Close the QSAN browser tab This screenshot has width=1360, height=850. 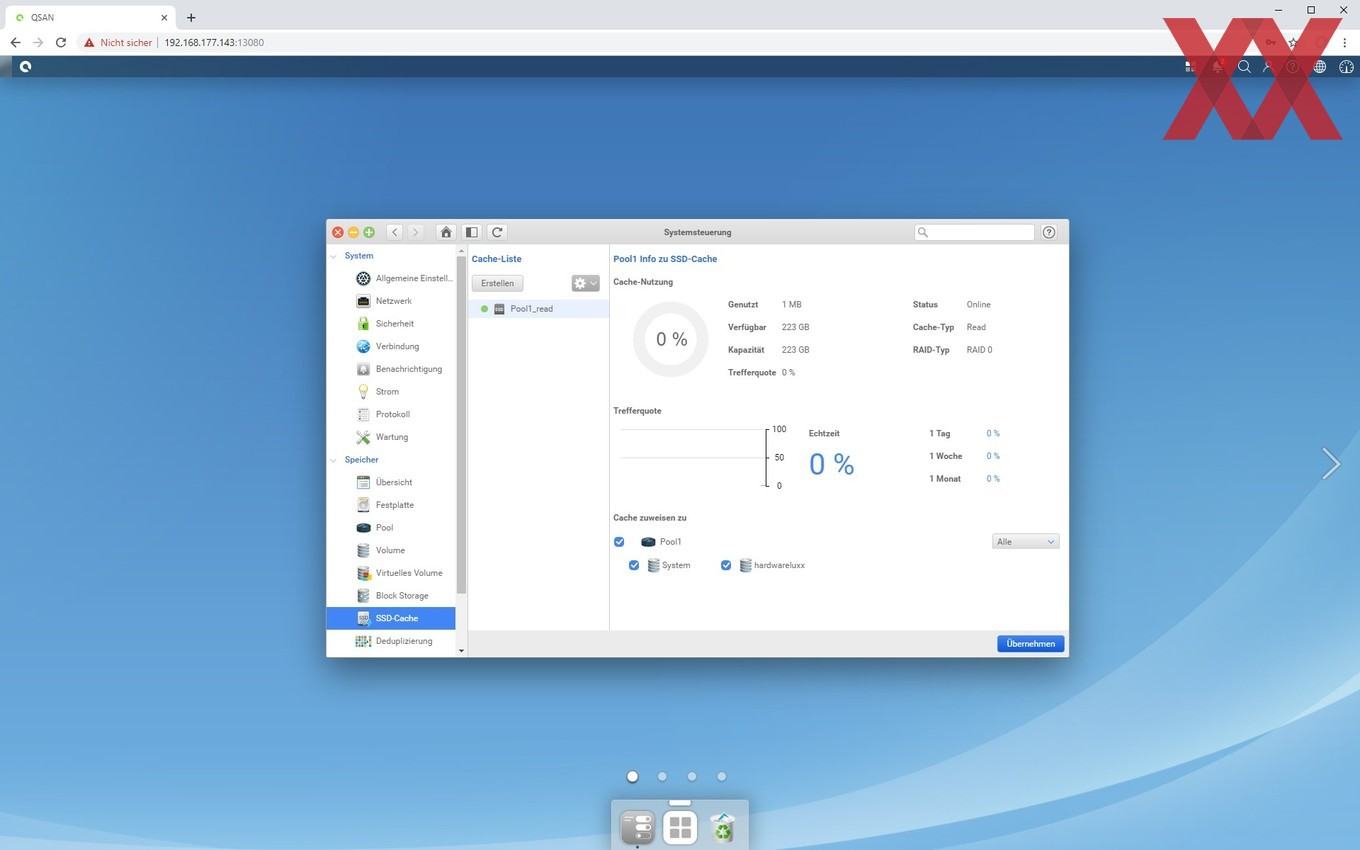coord(164,17)
